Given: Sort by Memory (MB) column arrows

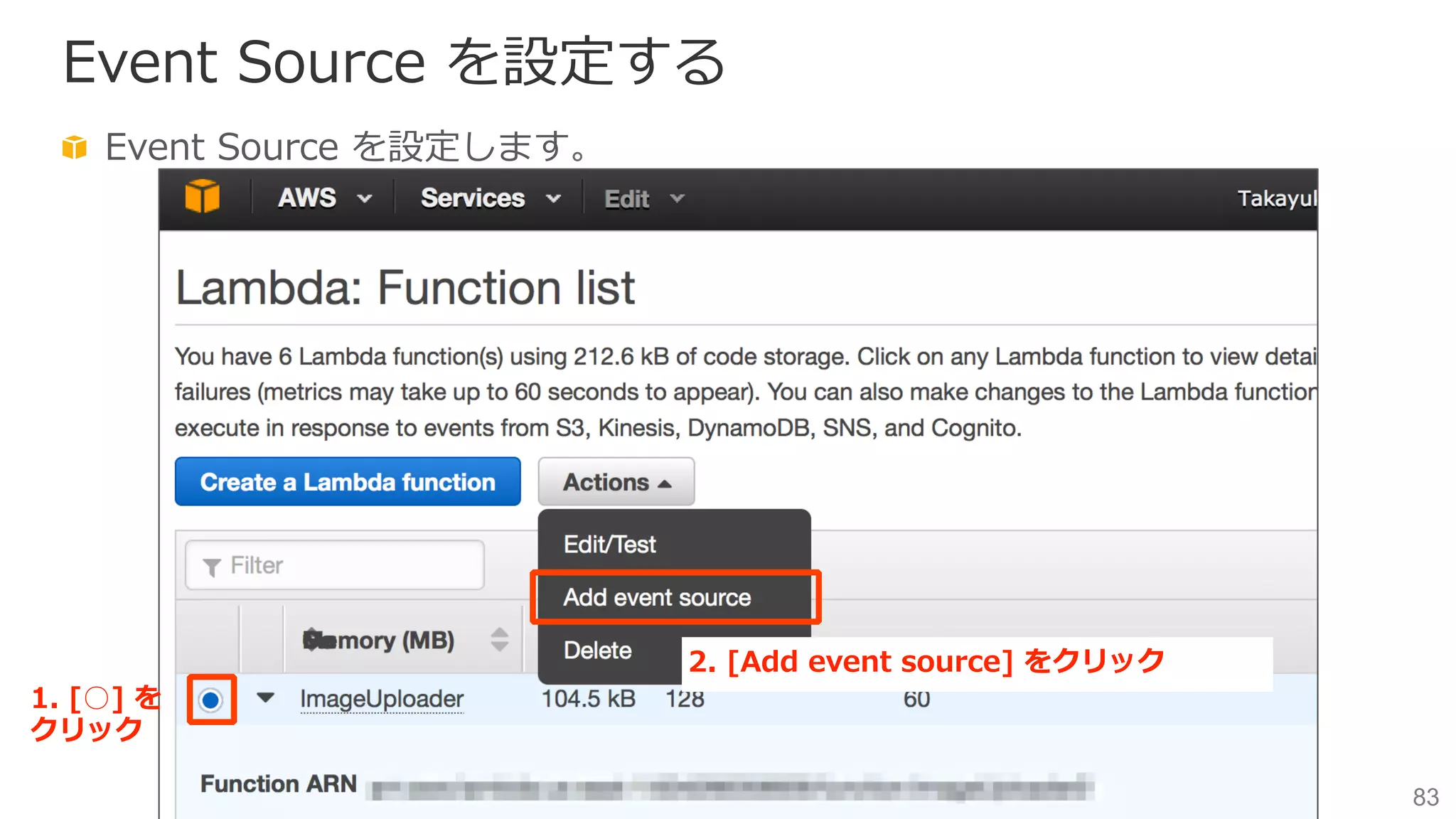Looking at the screenshot, I should click(500, 640).
